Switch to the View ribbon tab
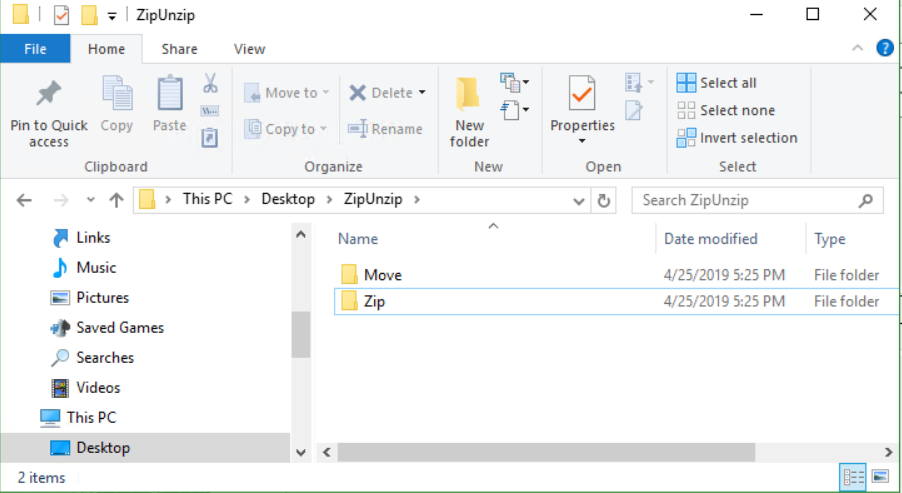 249,48
